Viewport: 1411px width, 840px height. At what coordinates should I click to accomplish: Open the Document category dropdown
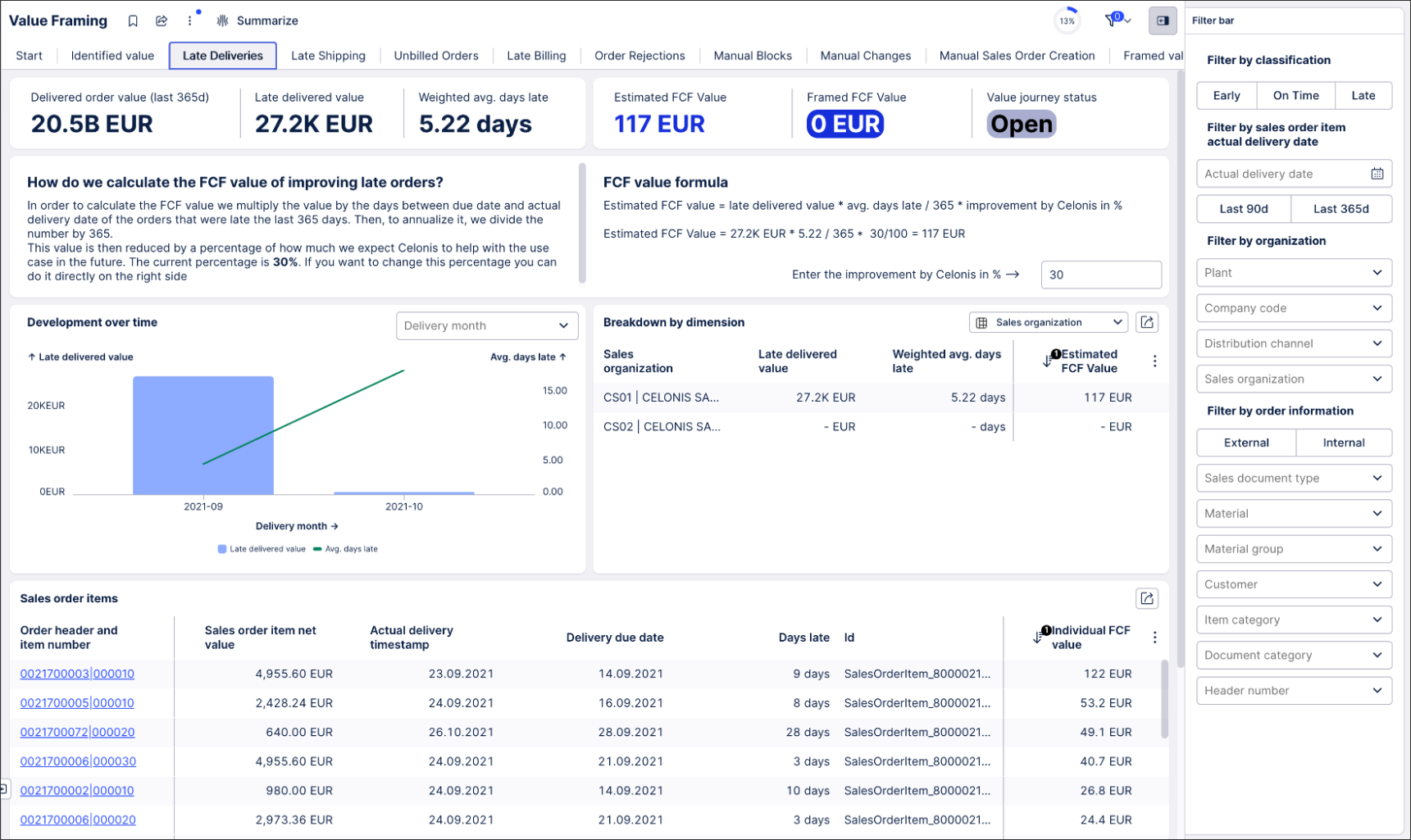pos(1294,655)
